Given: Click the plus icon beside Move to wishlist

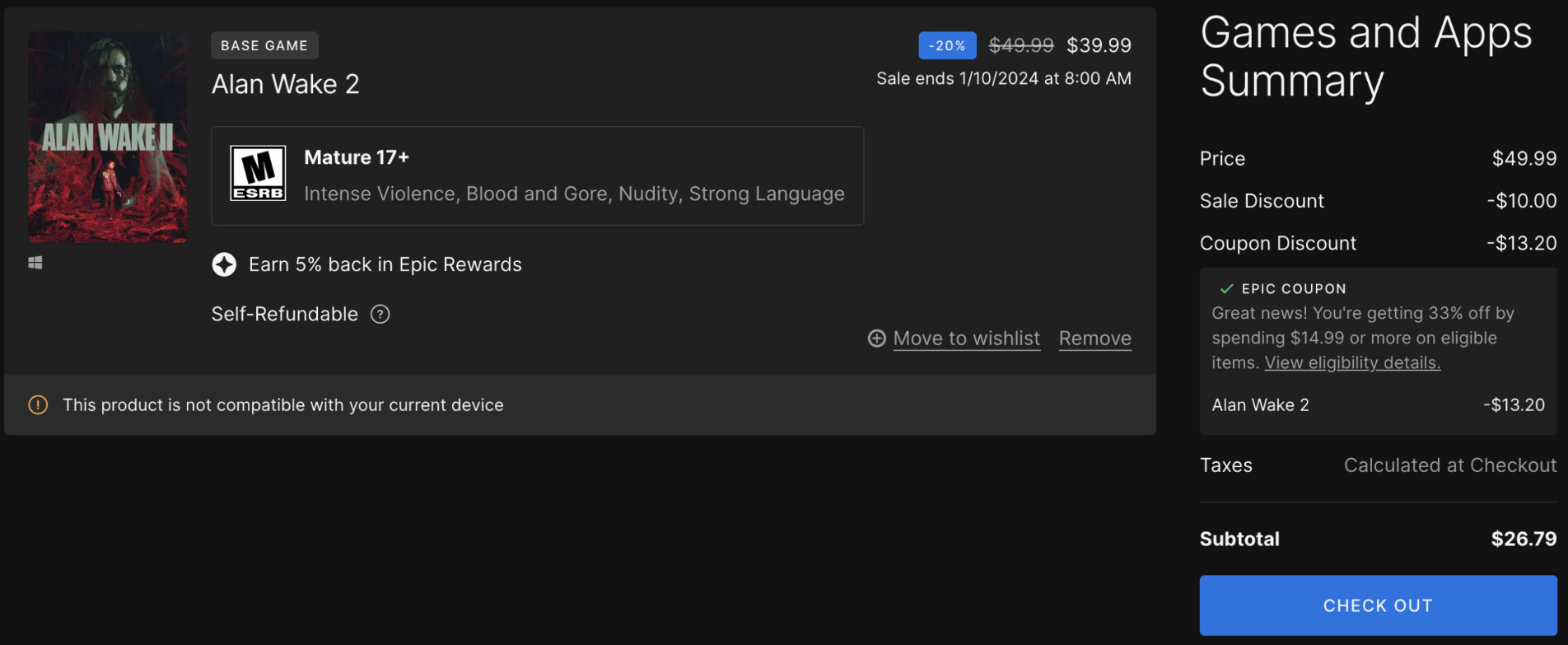Looking at the screenshot, I should click(x=876, y=339).
